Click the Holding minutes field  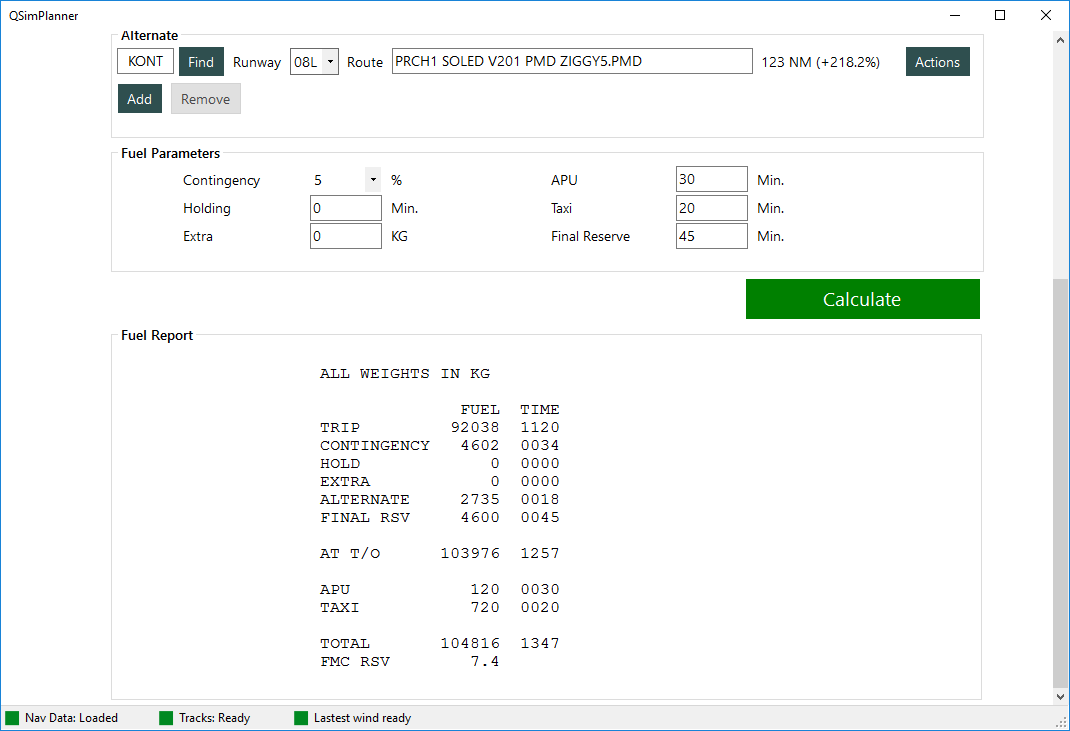click(345, 208)
